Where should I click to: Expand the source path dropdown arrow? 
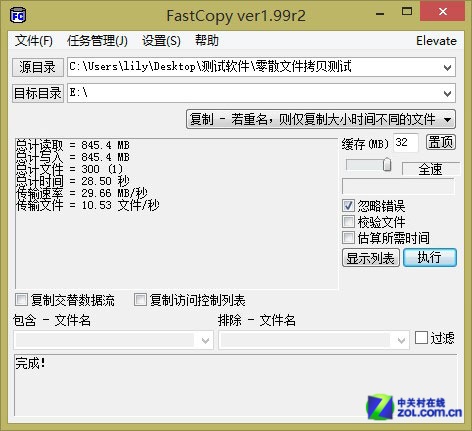pos(447,68)
